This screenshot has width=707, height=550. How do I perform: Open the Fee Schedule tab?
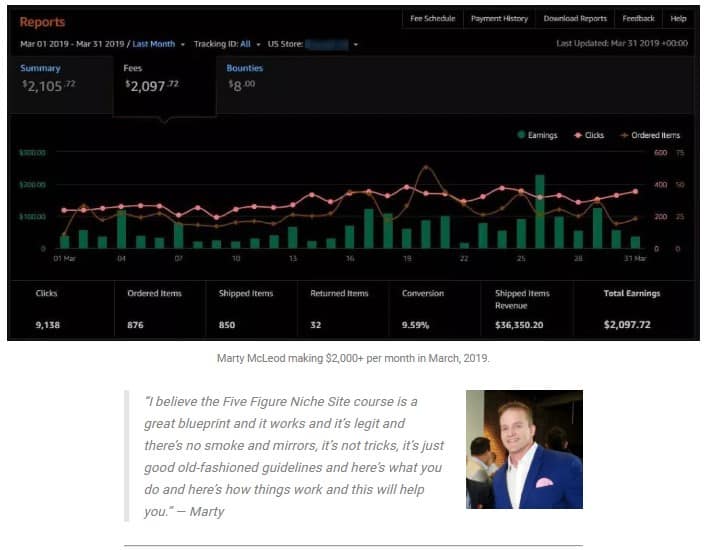[x=432, y=18]
